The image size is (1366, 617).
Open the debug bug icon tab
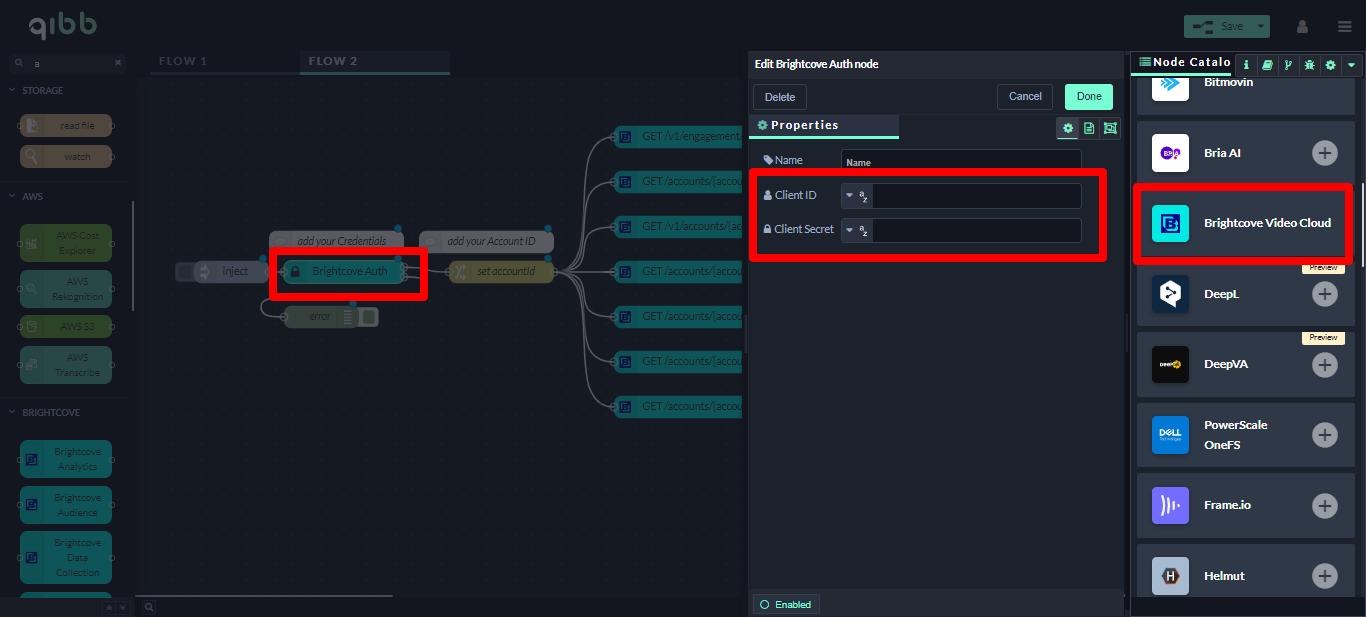click(1309, 64)
